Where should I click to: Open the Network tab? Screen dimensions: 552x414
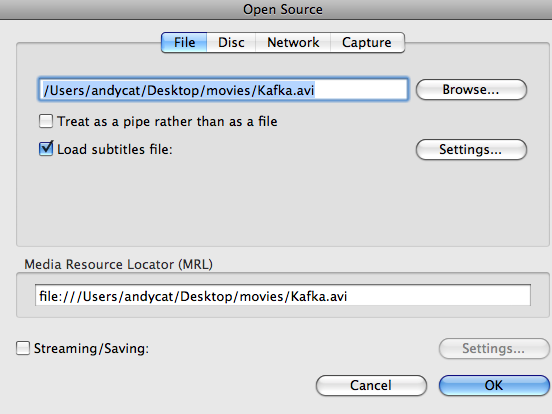[x=293, y=43]
